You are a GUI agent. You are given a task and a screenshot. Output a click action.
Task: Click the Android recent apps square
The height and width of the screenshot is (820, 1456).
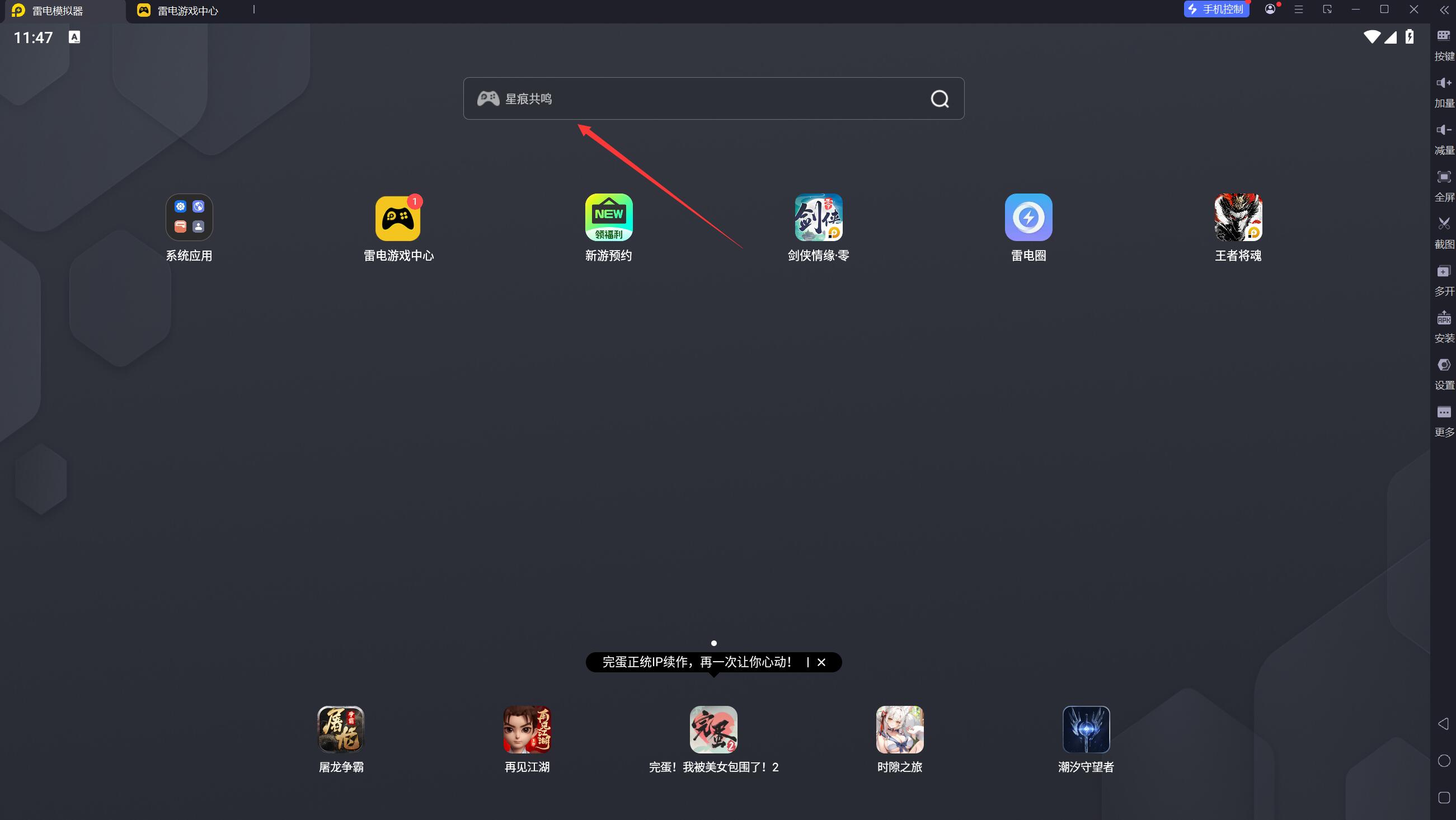[x=1444, y=798]
